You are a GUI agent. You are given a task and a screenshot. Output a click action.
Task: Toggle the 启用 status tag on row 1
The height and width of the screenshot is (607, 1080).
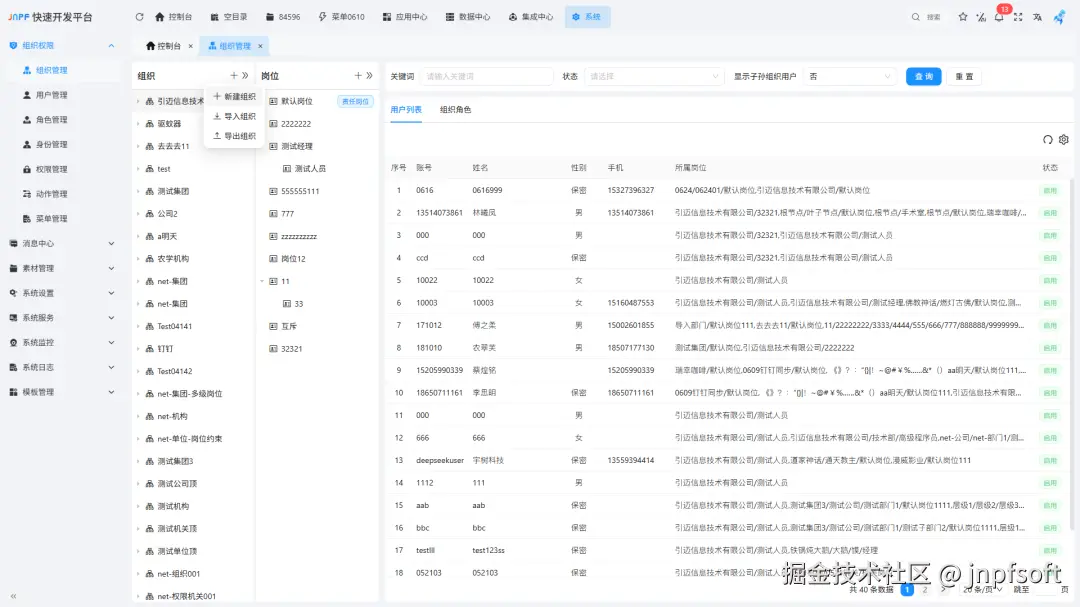click(1050, 190)
